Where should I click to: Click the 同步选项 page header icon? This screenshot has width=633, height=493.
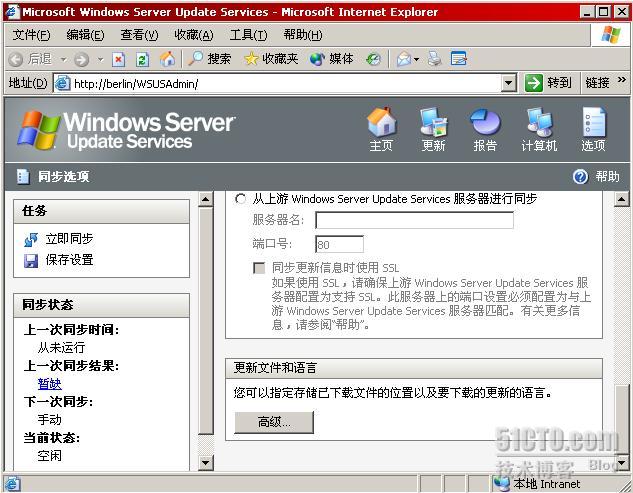[23, 176]
